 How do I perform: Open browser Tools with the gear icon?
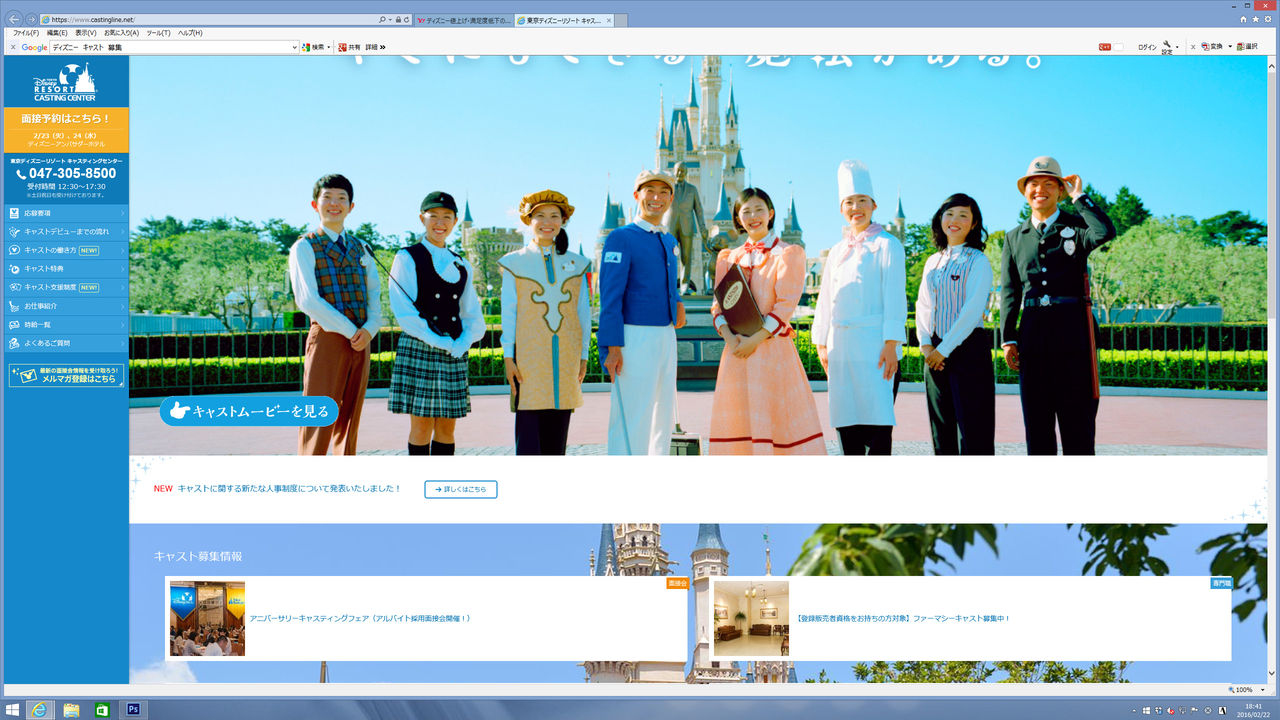(1266, 19)
